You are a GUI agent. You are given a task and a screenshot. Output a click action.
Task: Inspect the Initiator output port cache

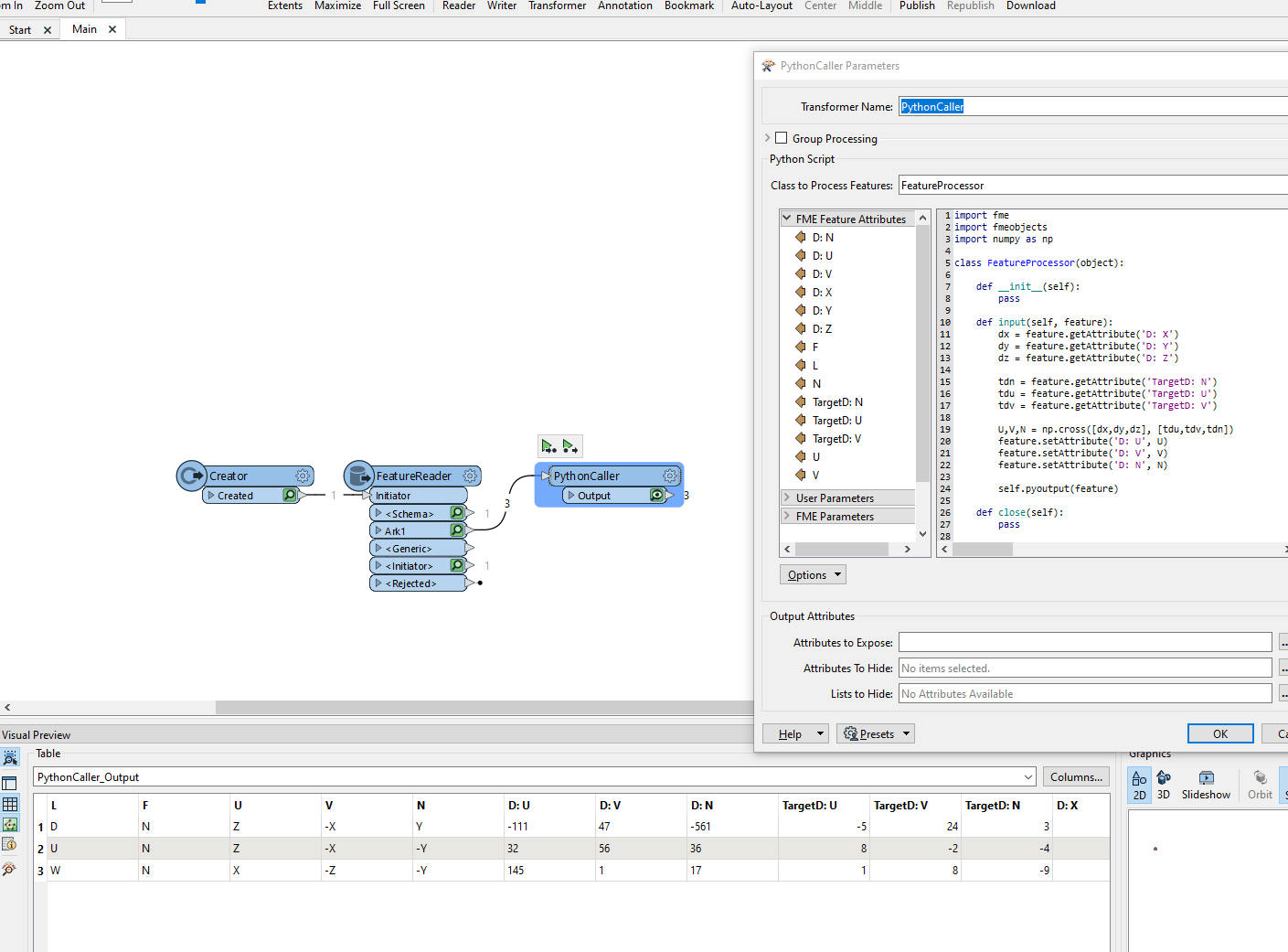tap(457, 566)
